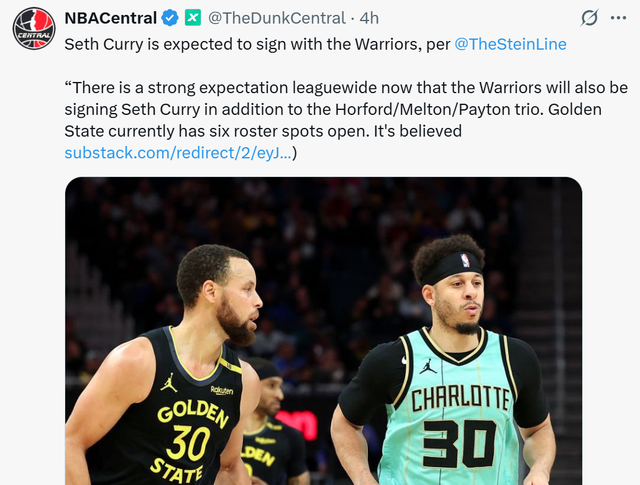640x485 pixels.
Task: Click the Jordan logo on the Charlotte jersey
Action: [428, 367]
